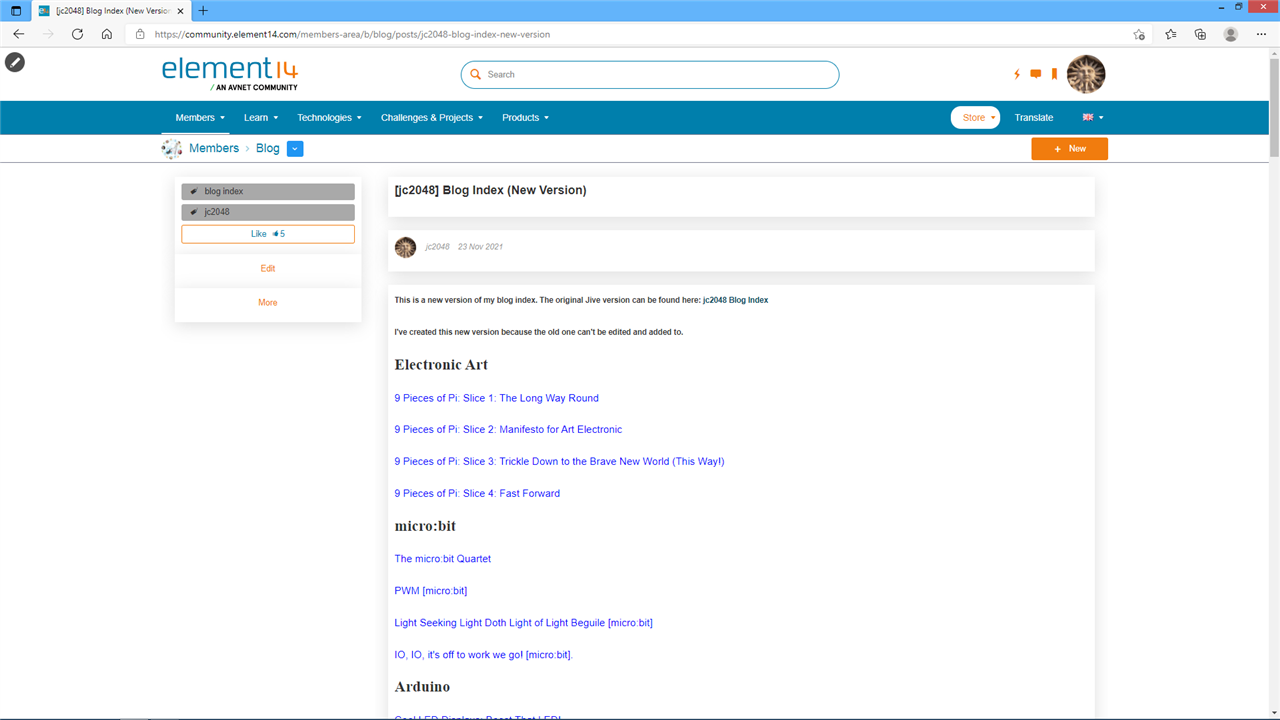Open 'The micro:bit Quartet' link
This screenshot has width=1280, height=720.
click(x=443, y=559)
